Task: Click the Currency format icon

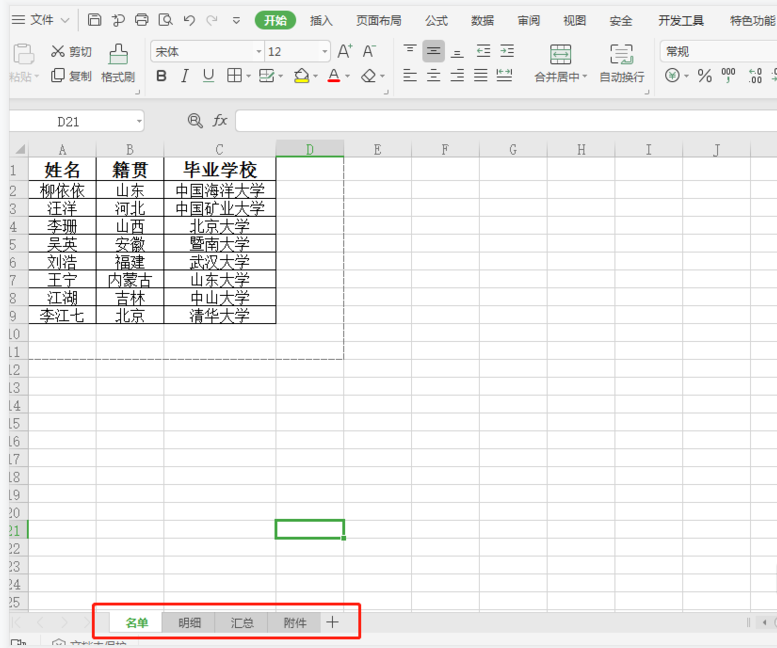Action: [672, 75]
